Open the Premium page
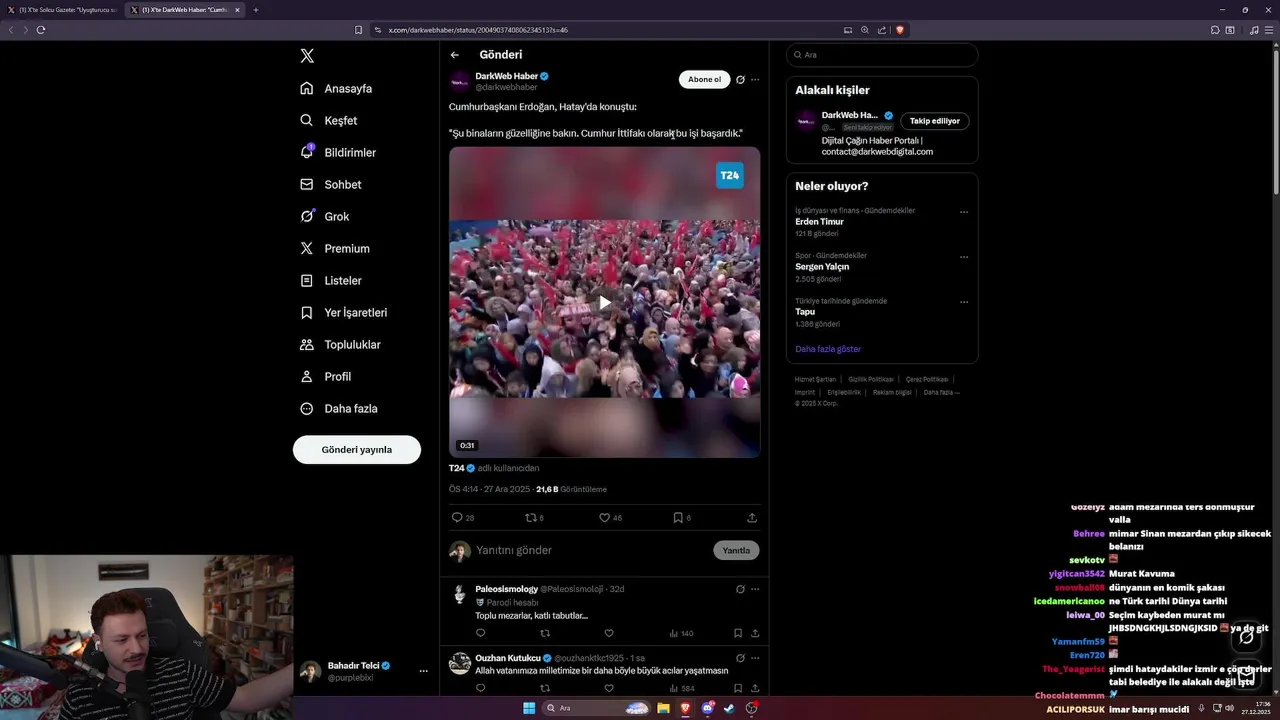Screen dimensions: 1280x720 335,248
